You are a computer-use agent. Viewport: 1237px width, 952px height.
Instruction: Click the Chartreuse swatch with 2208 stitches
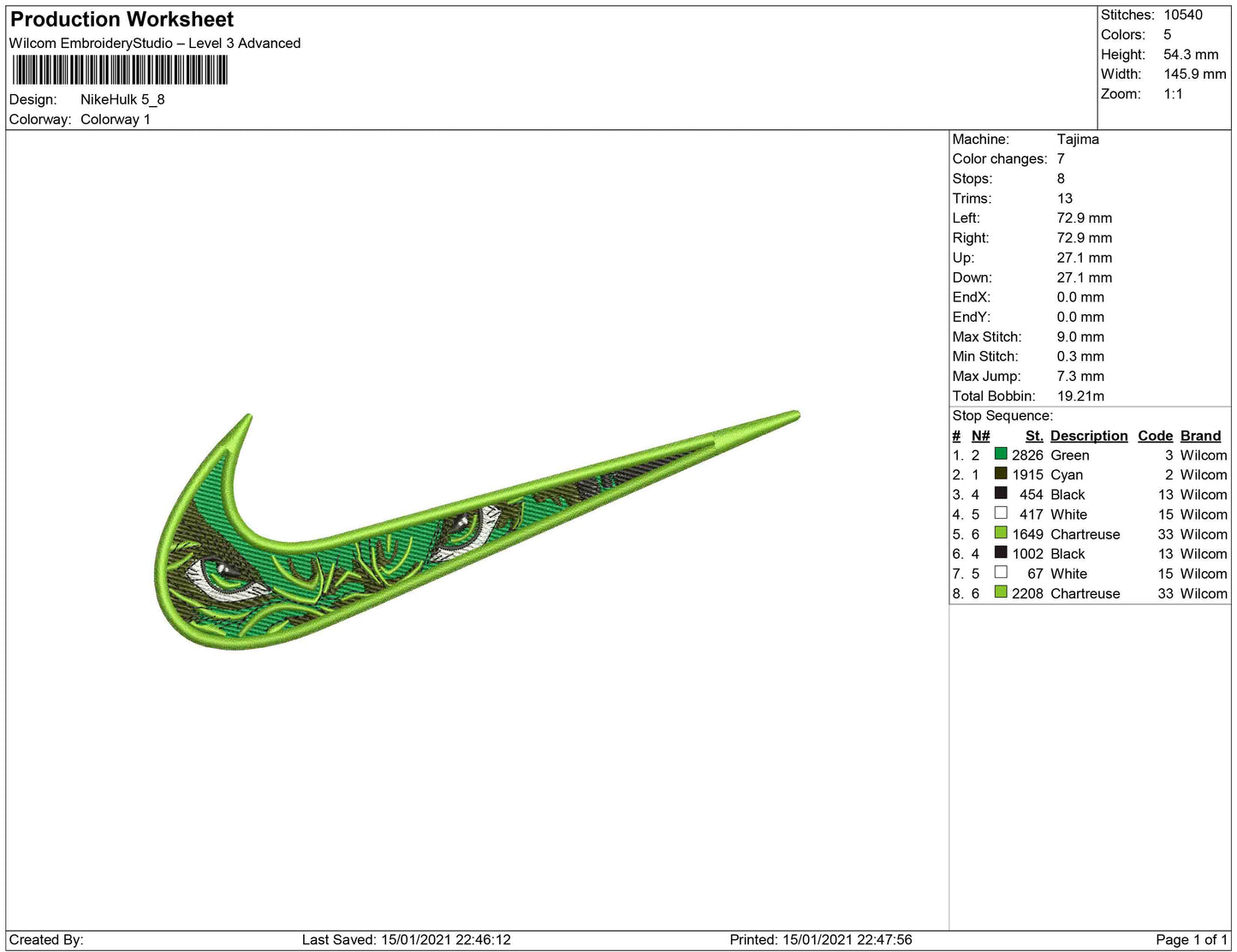pos(1000,592)
